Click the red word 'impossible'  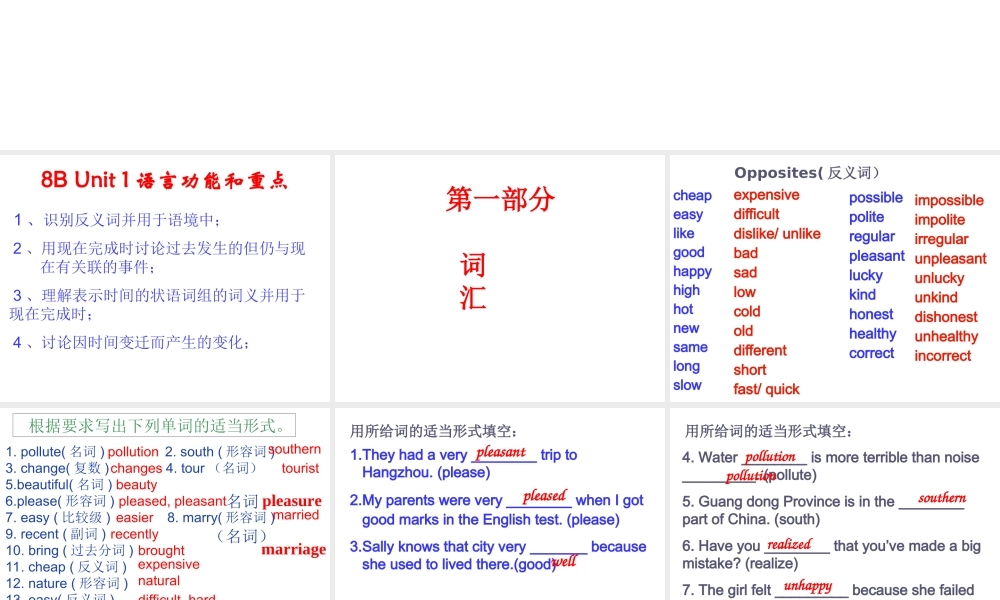coord(949,200)
